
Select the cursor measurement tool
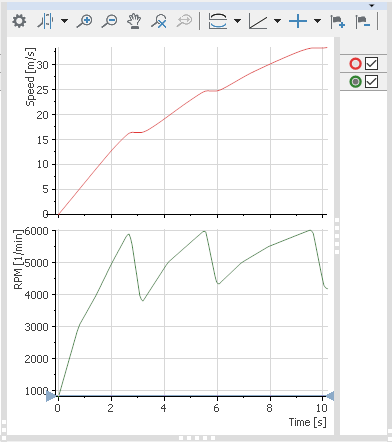click(45, 21)
